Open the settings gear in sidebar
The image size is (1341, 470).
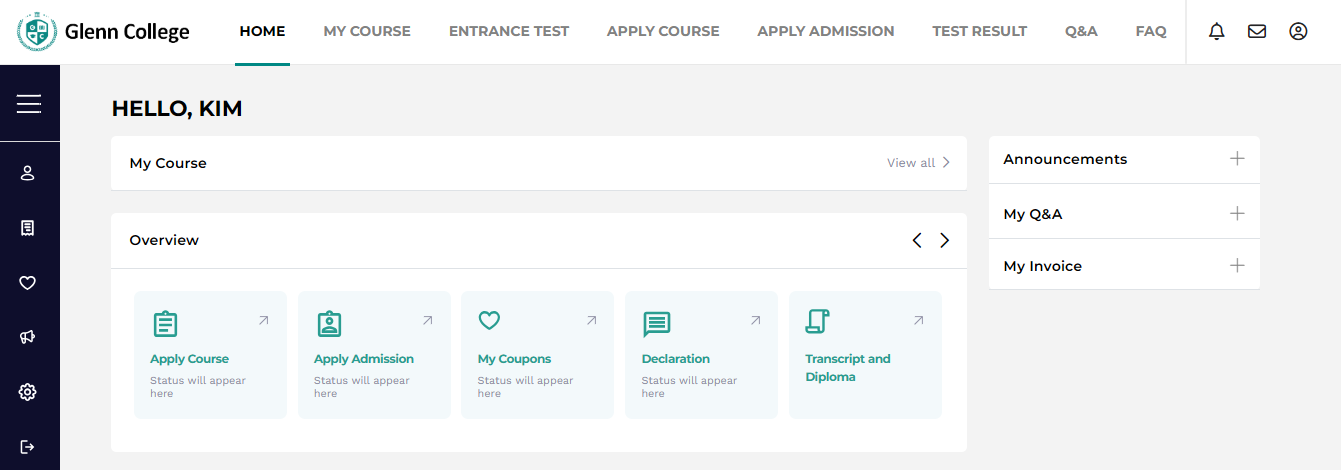[28, 392]
